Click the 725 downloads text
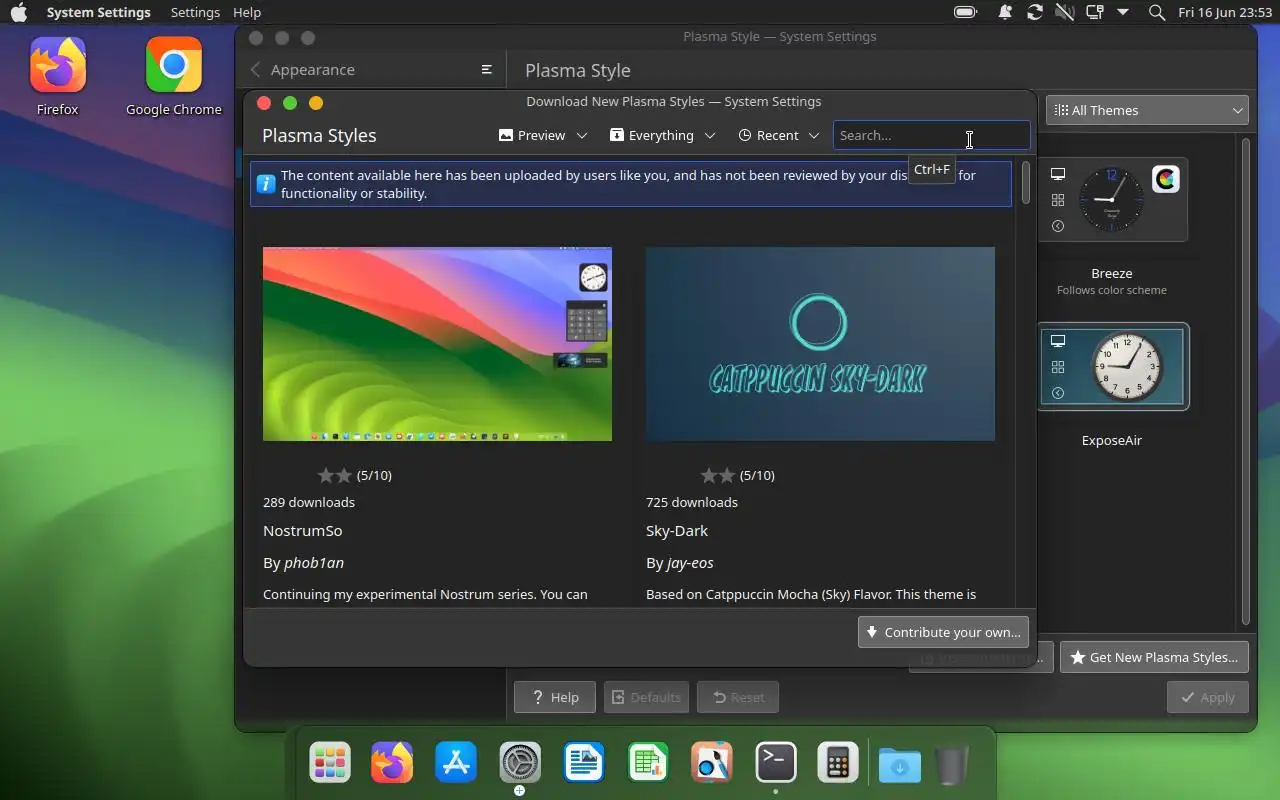The image size is (1280, 800). point(692,502)
